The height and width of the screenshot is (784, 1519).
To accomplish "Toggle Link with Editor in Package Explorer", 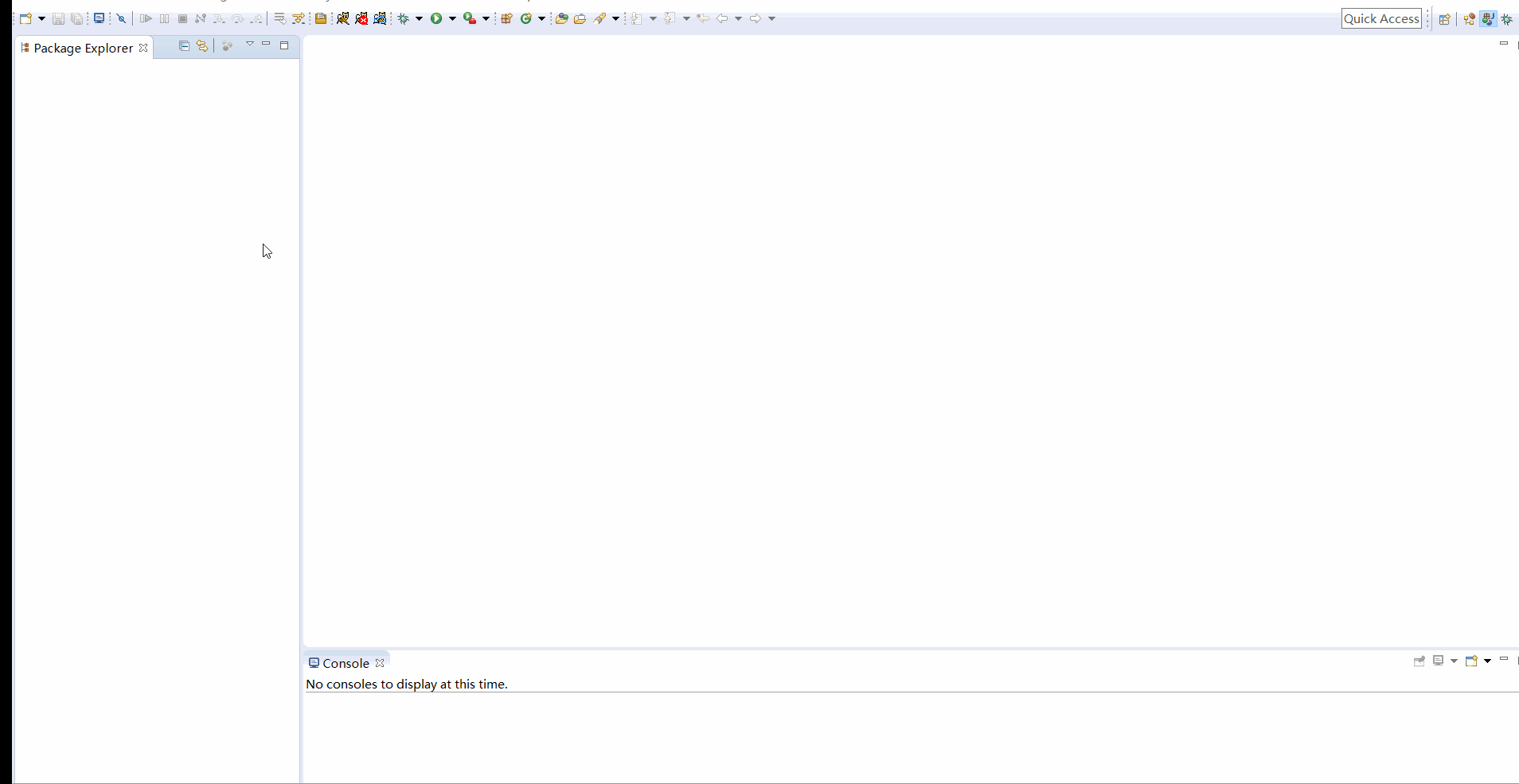I will point(202,45).
